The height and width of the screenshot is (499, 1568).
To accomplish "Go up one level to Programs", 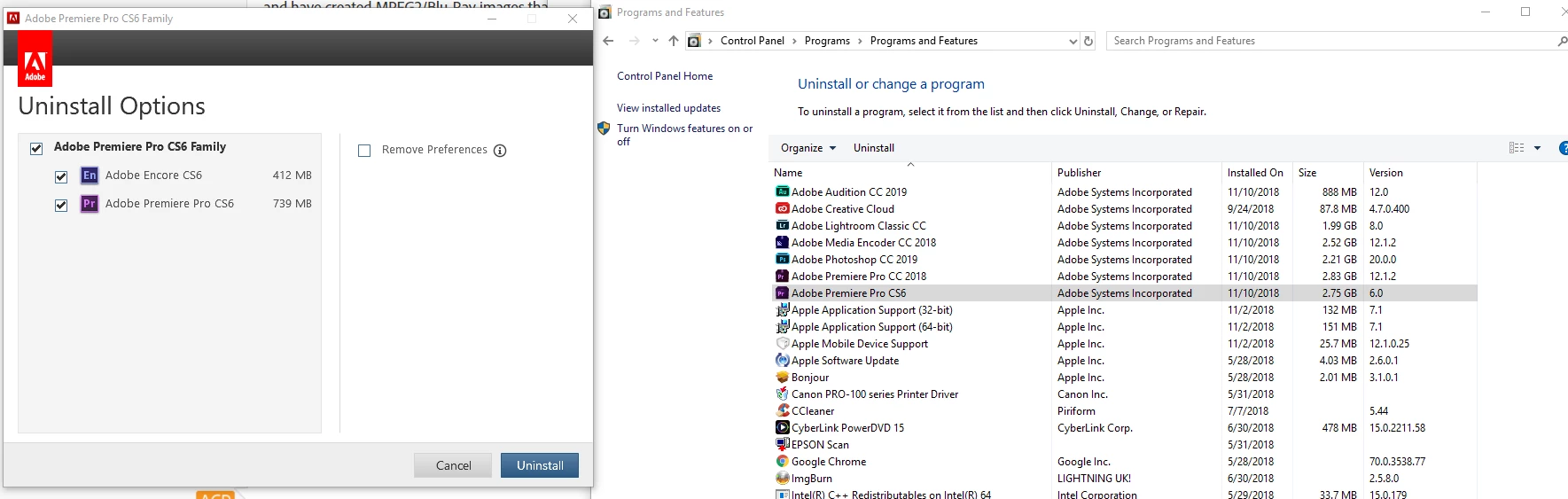I will click(x=674, y=41).
